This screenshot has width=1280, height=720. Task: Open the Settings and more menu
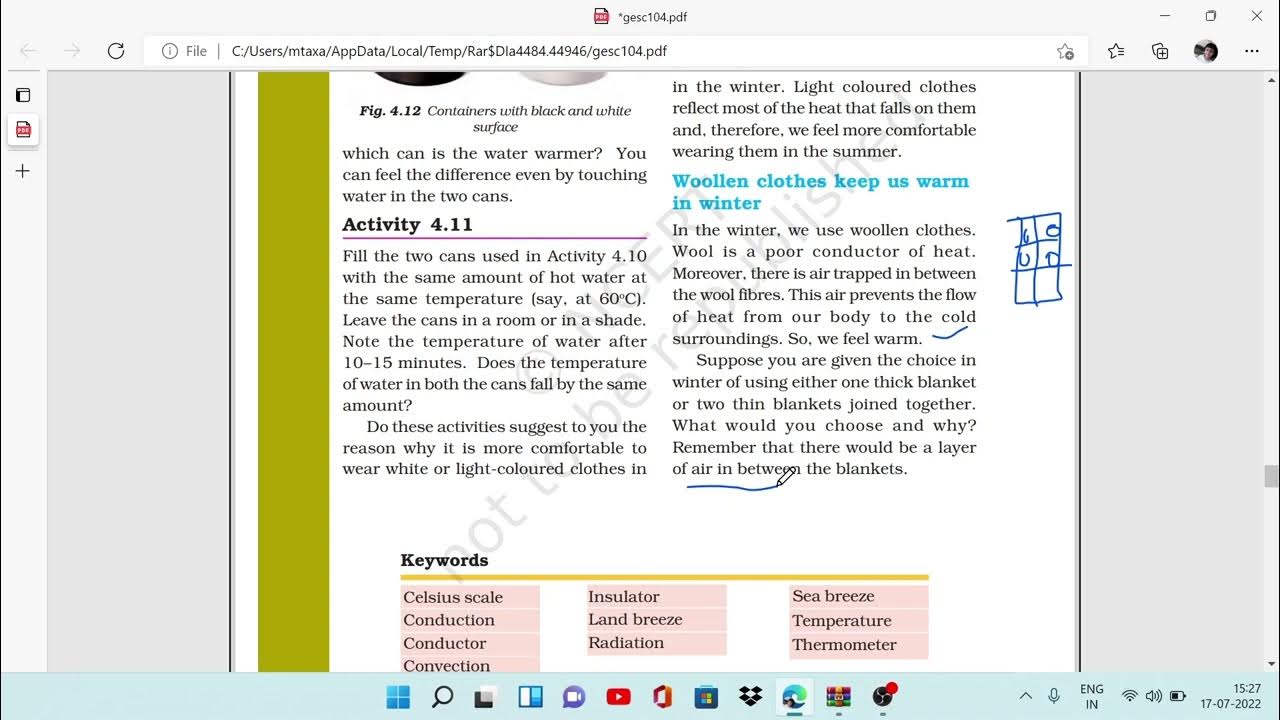click(1251, 51)
